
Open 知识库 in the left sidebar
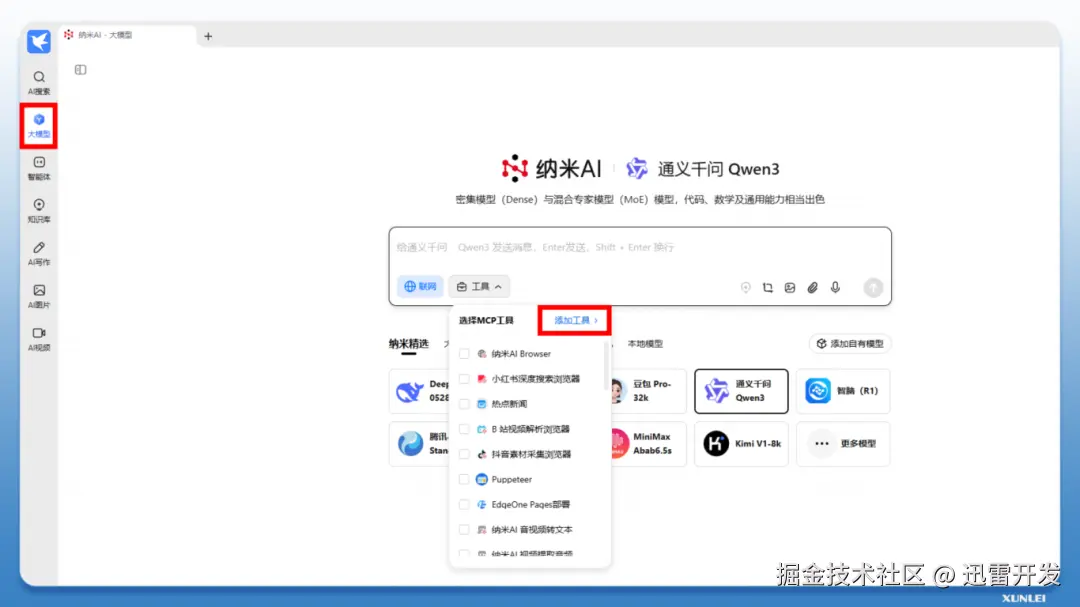(39, 211)
